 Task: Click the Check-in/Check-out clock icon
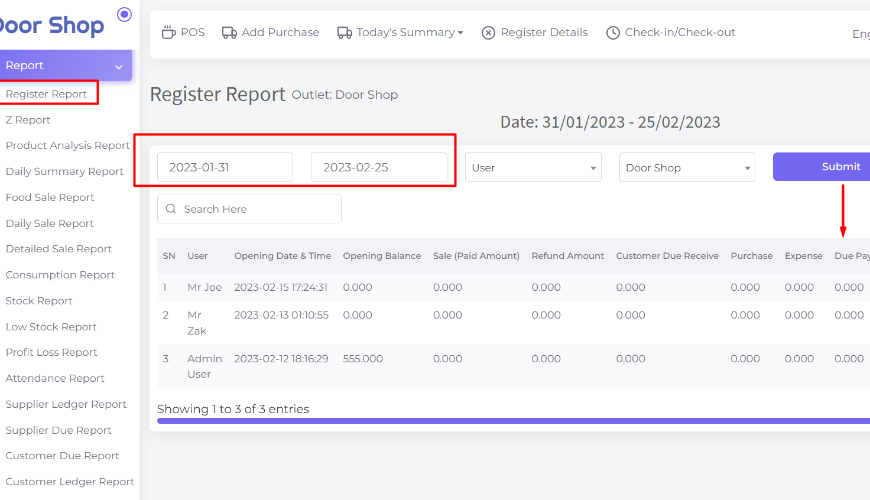click(613, 32)
